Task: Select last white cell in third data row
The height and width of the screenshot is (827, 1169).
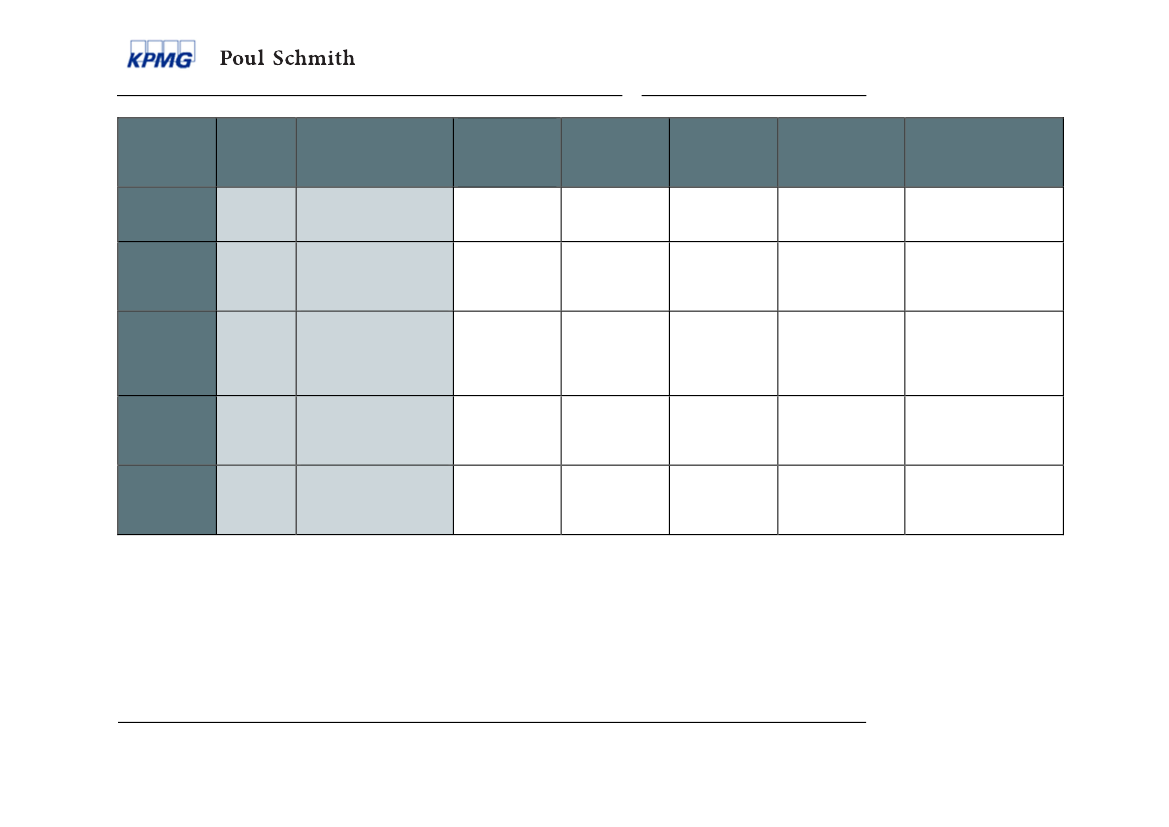Action: pos(984,353)
